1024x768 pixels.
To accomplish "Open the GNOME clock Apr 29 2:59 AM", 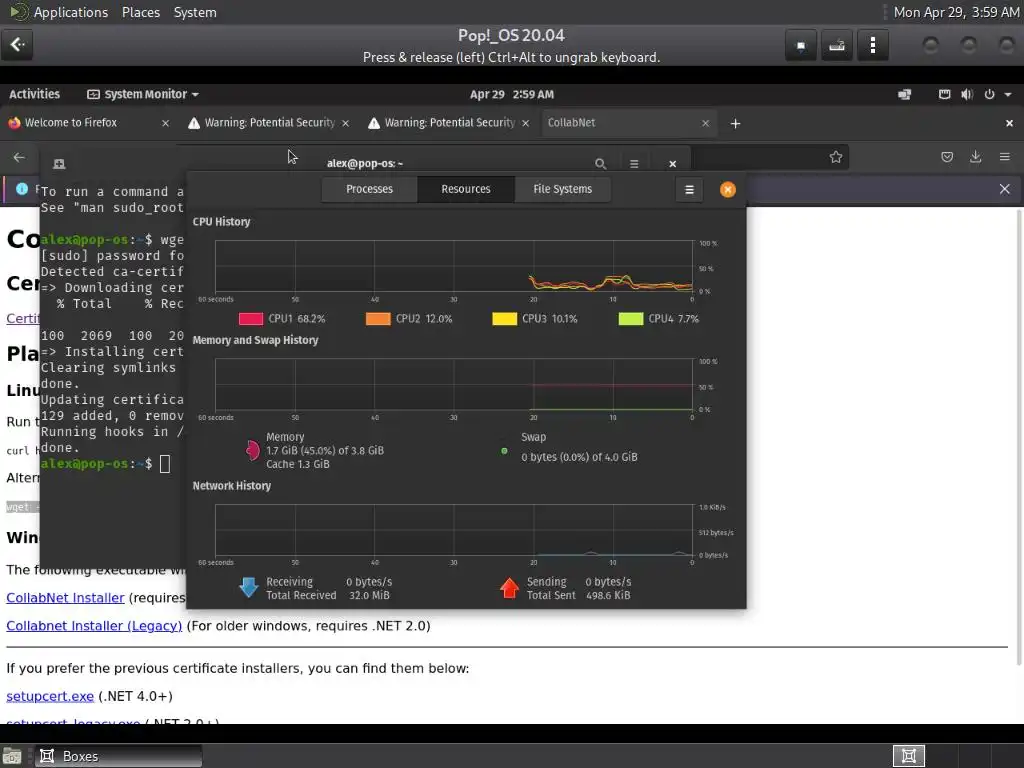I will [x=512, y=94].
